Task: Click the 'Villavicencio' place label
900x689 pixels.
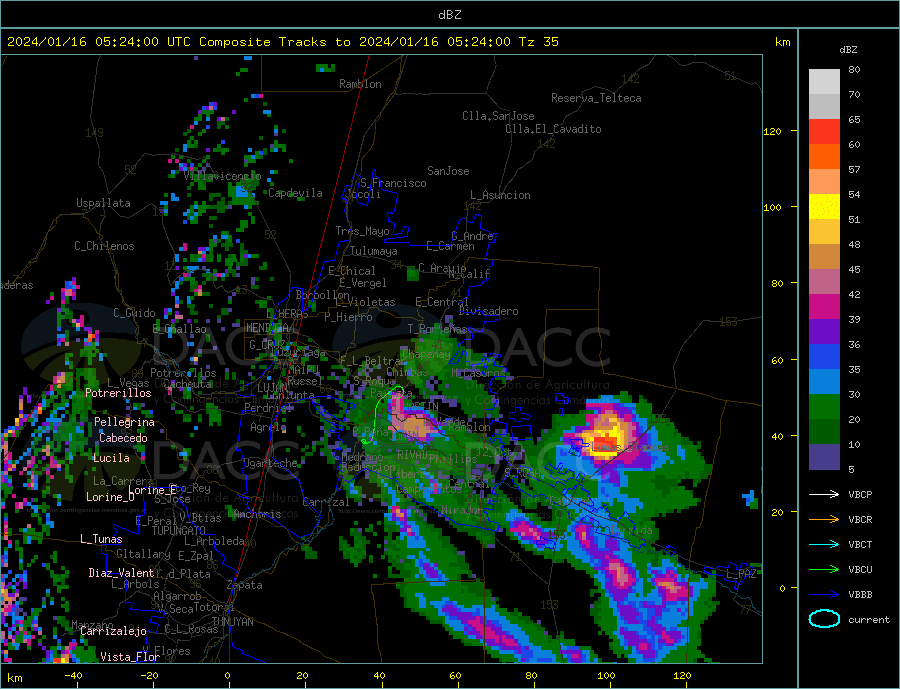Action: tap(223, 176)
